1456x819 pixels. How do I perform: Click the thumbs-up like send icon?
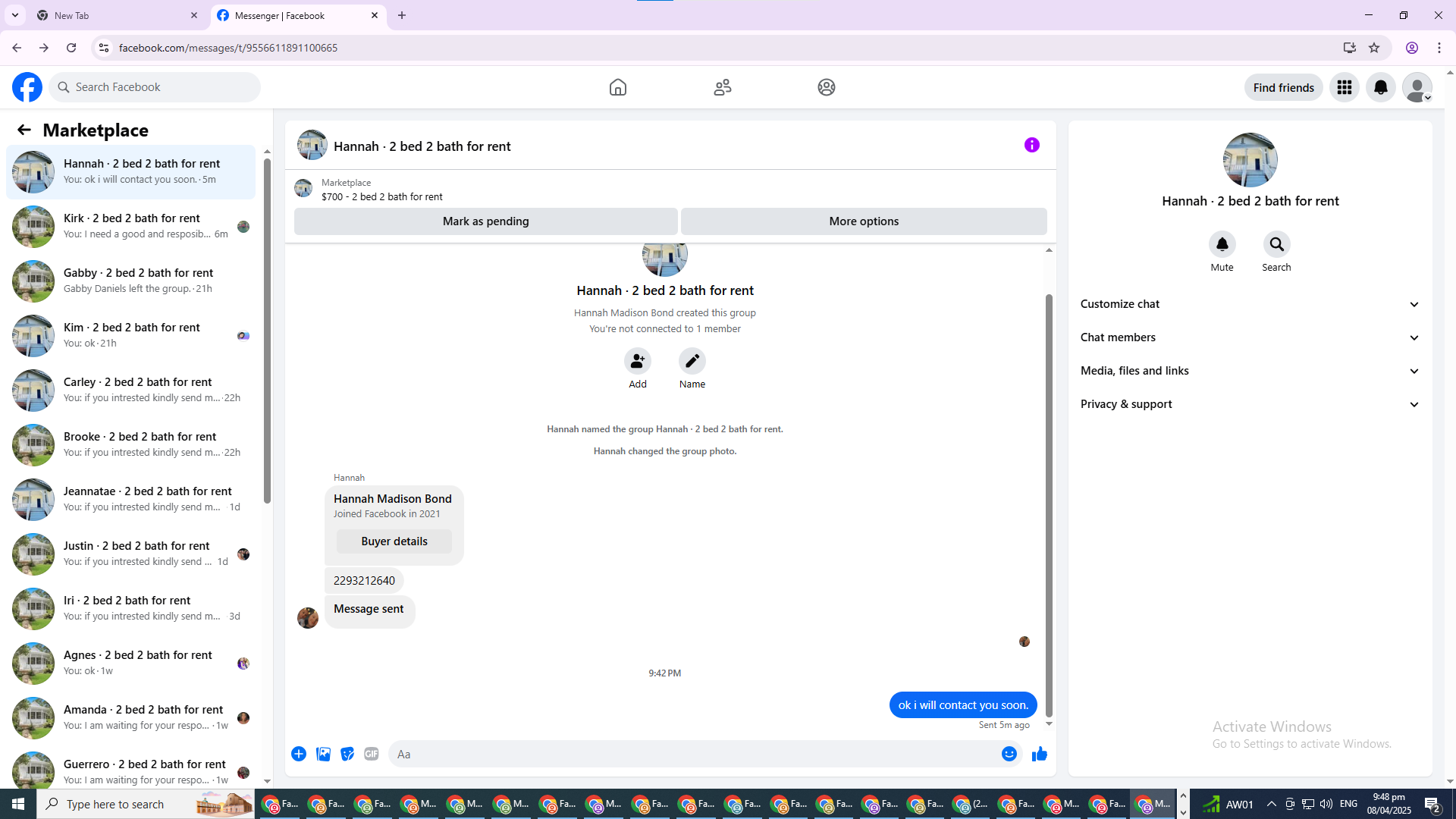[x=1039, y=754]
